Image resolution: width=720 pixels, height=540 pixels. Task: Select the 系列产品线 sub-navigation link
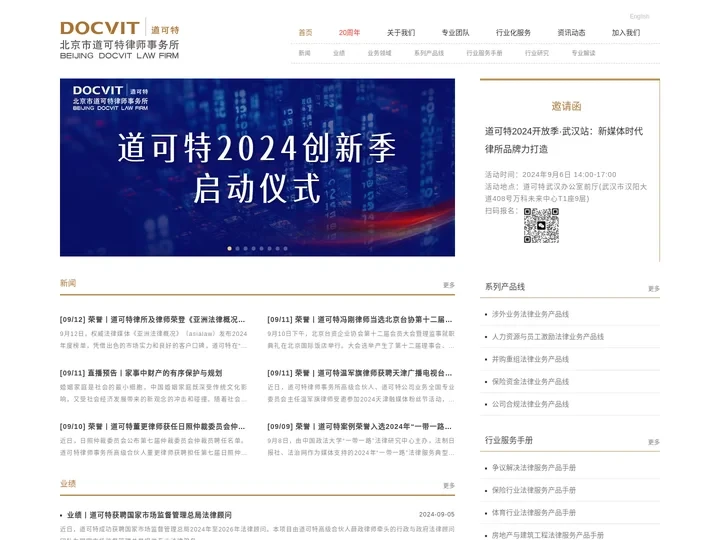pyautogui.click(x=429, y=53)
